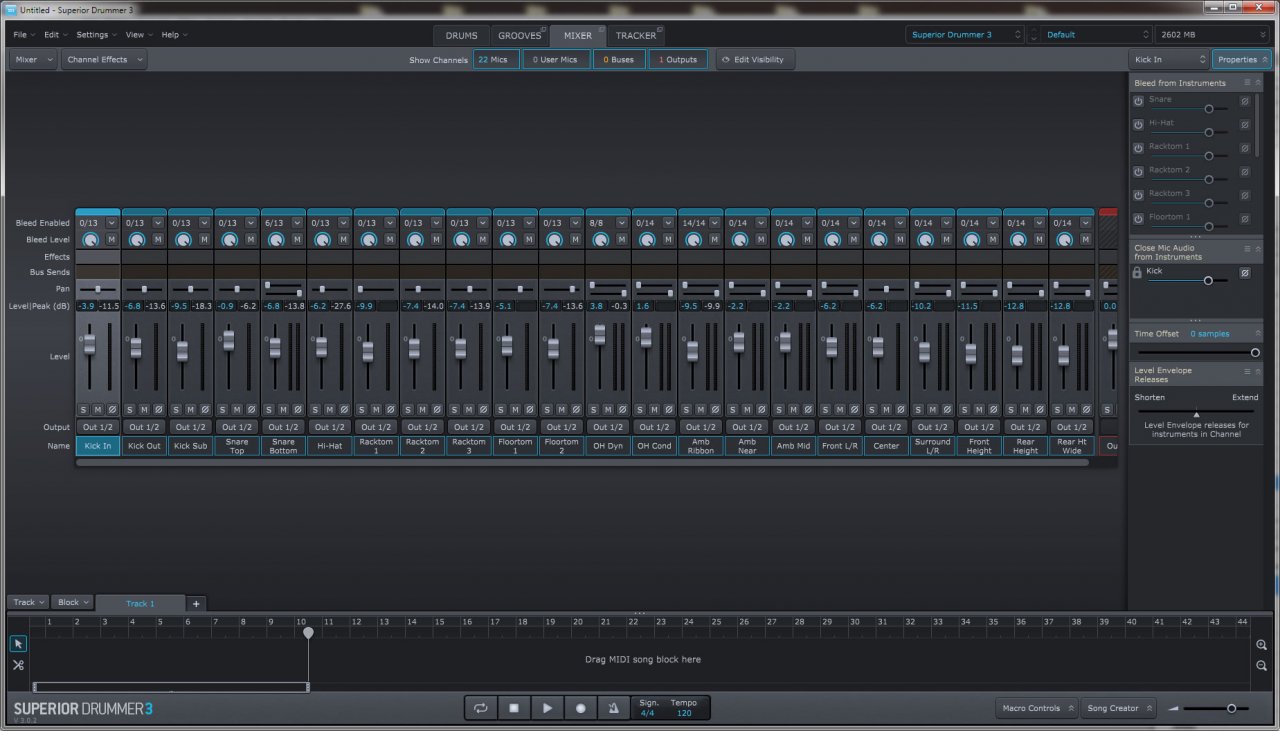
Task: Invert phase for Snare bleed row
Action: [x=1245, y=101]
